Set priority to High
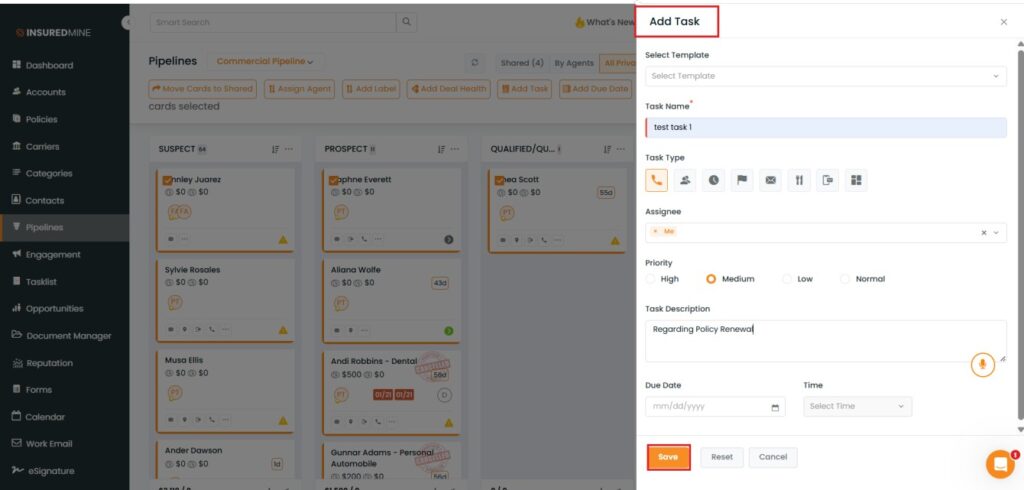Screen dimensions: 1024x490 (652, 279)
